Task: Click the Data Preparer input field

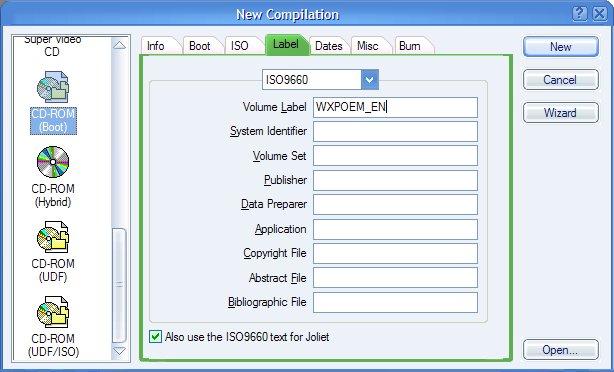Action: pos(395,204)
